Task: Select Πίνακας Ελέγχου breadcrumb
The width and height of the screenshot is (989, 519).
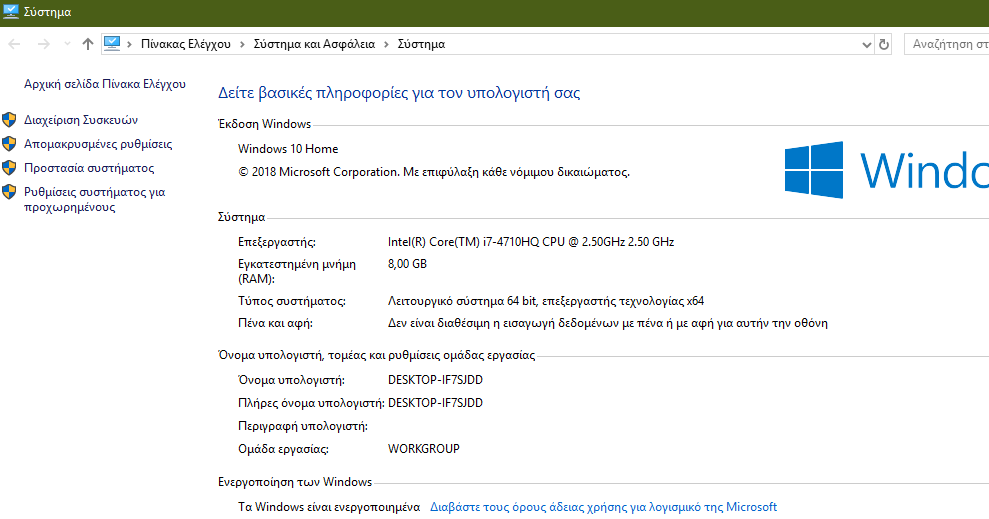Action: pyautogui.click(x=185, y=44)
